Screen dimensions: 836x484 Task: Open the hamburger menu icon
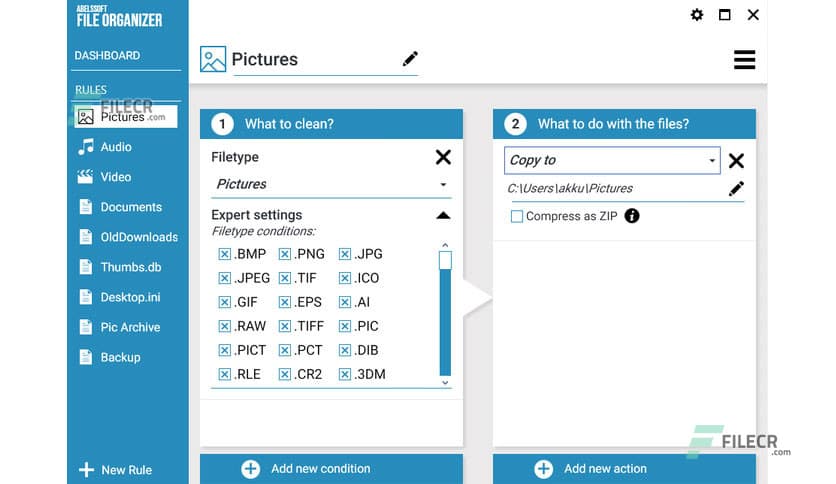744,60
